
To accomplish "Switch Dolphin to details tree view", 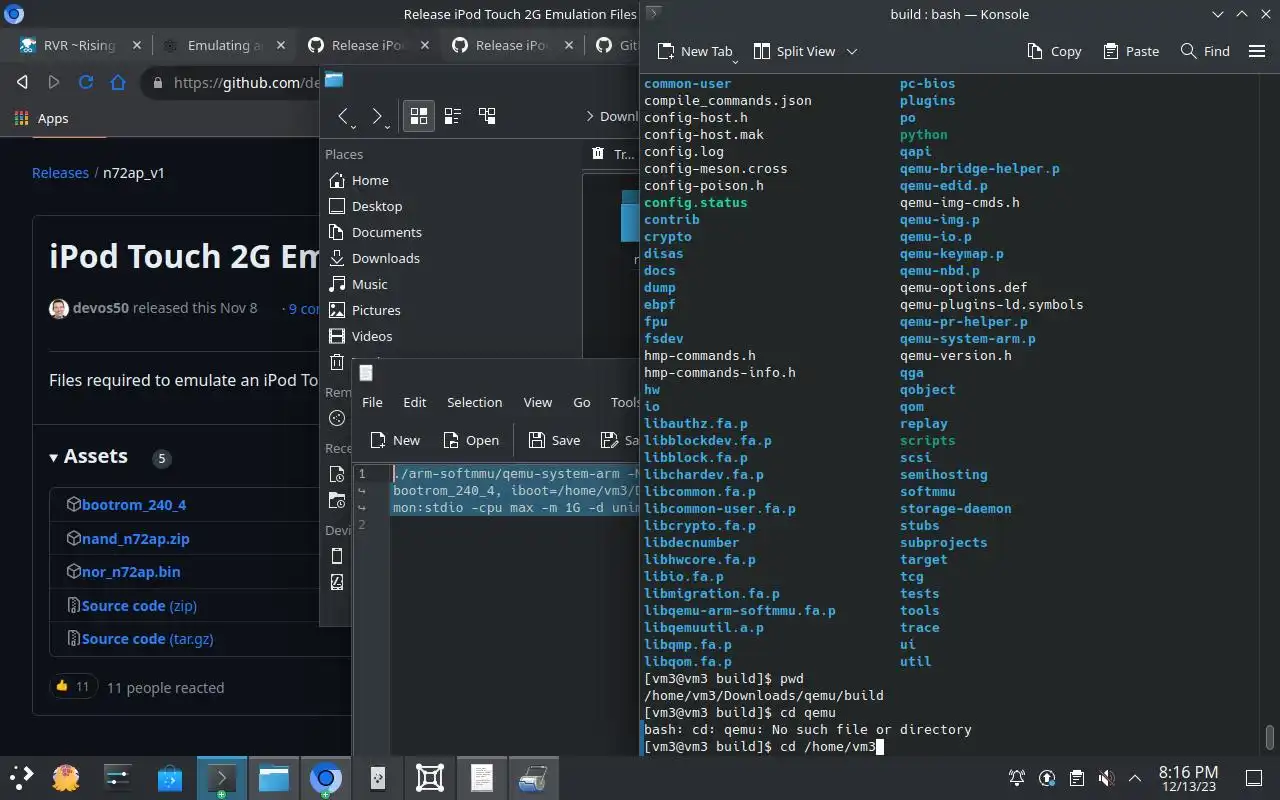I will pyautogui.click(x=487, y=116).
